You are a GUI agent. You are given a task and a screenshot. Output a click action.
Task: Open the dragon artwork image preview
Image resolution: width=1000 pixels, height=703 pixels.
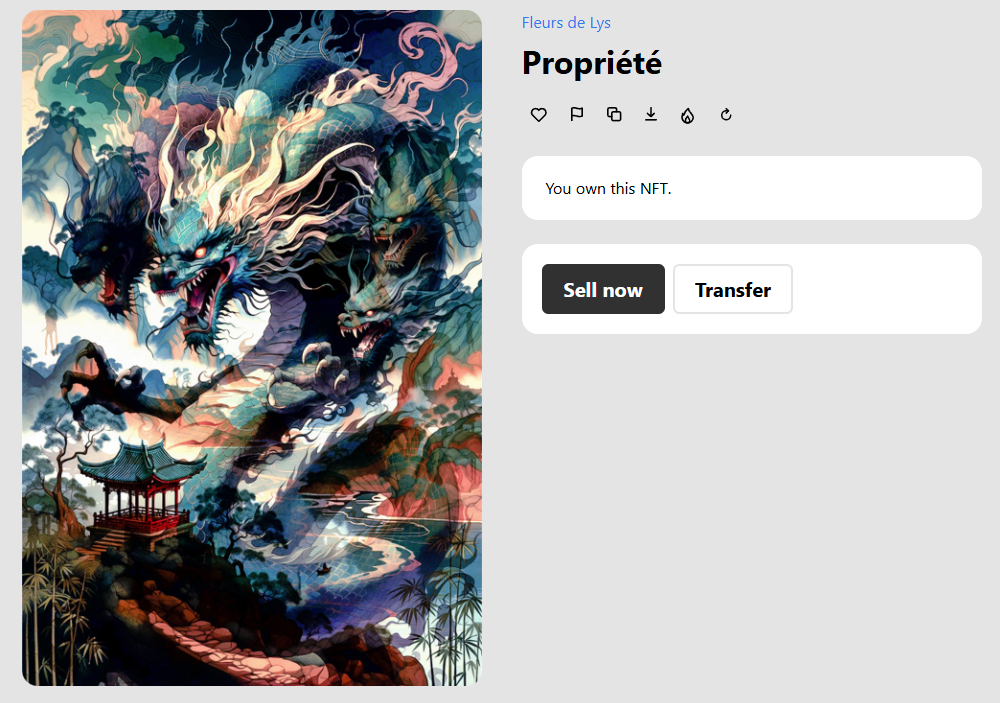coord(252,348)
